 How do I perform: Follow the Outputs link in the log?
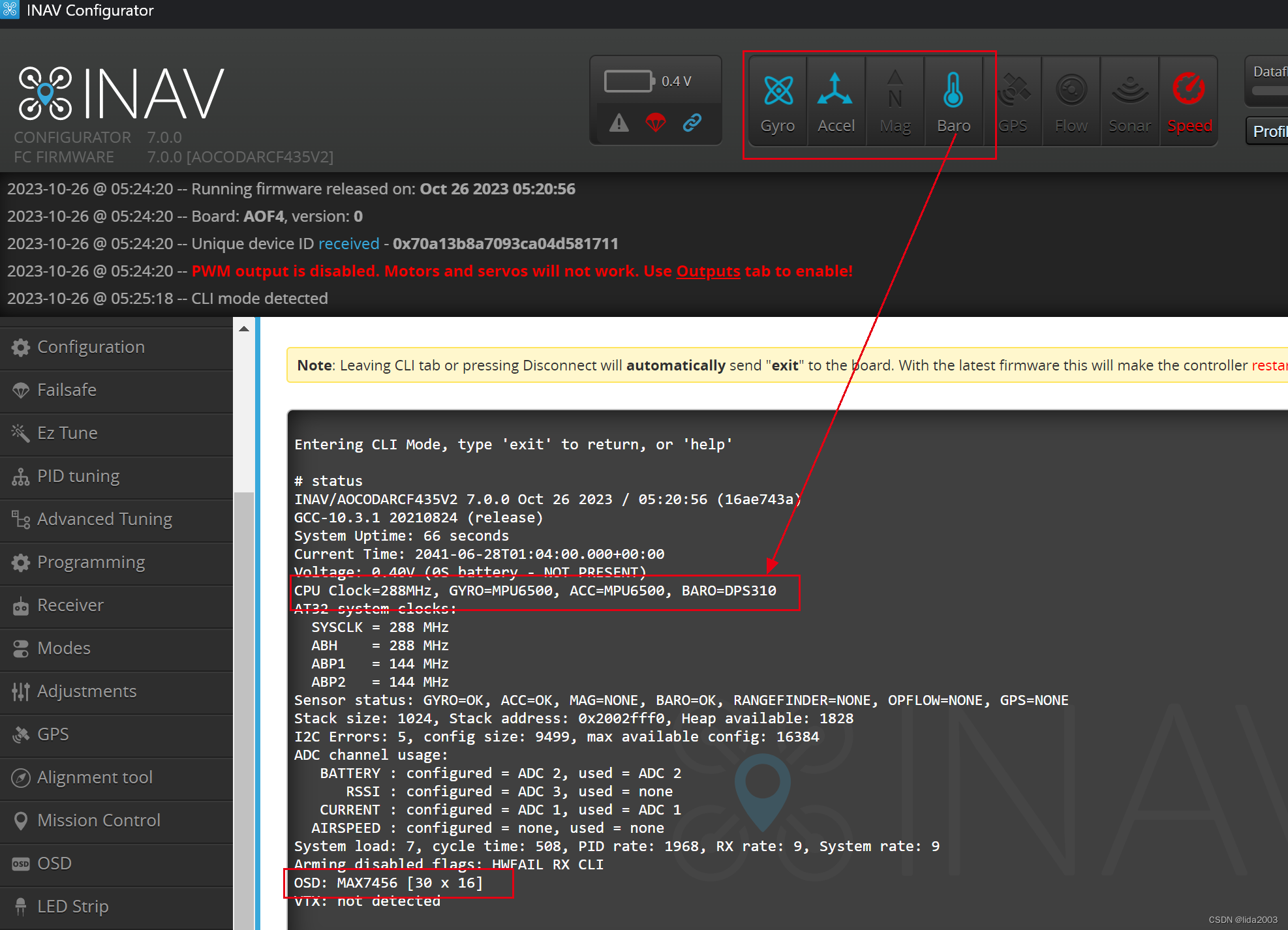tap(708, 271)
